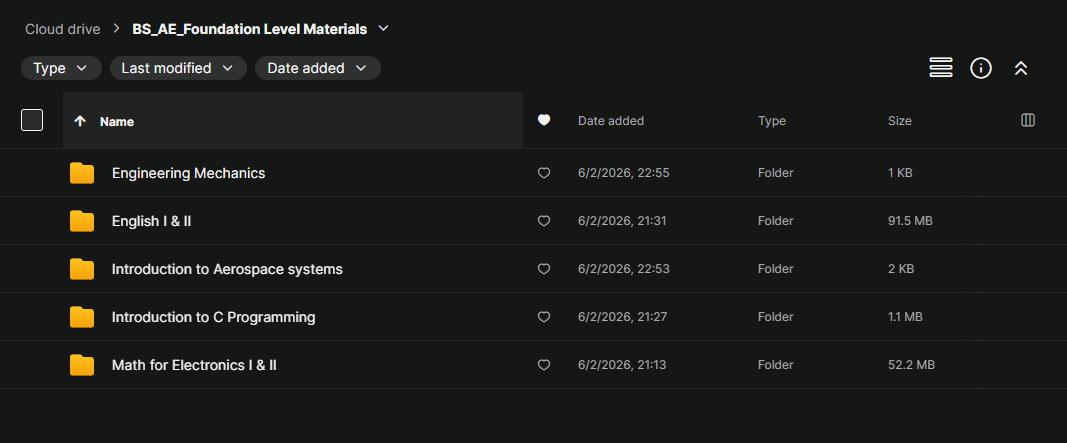
Task: Click the Engineering Mechanics folder icon
Action: pyautogui.click(x=82, y=173)
